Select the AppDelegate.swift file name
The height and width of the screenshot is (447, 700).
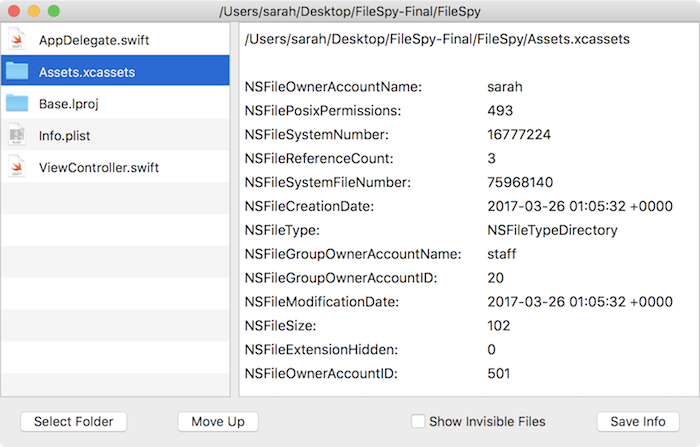point(94,40)
